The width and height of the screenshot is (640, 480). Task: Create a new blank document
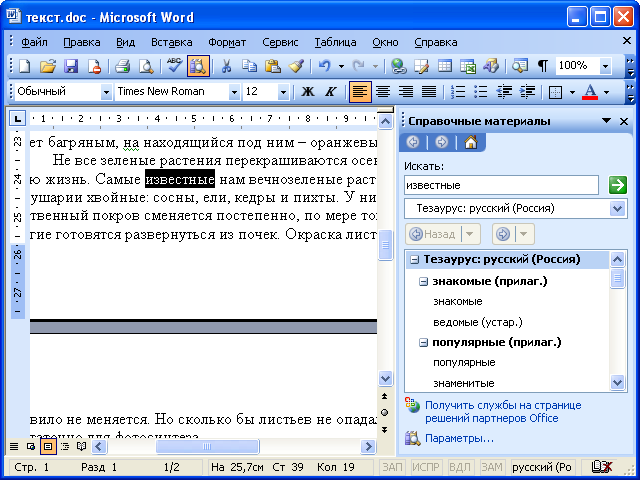click(x=25, y=66)
